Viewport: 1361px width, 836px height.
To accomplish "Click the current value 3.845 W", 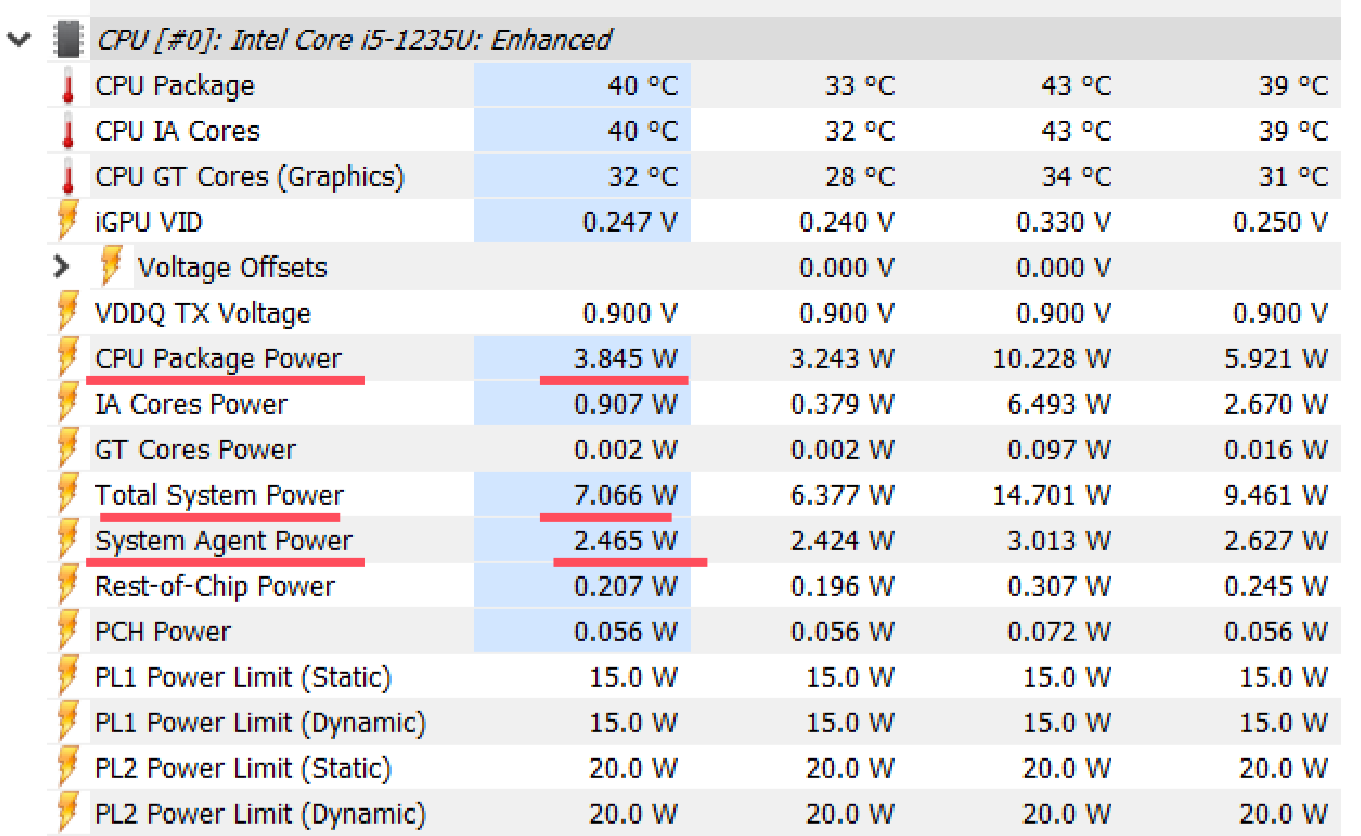I will tap(626, 359).
